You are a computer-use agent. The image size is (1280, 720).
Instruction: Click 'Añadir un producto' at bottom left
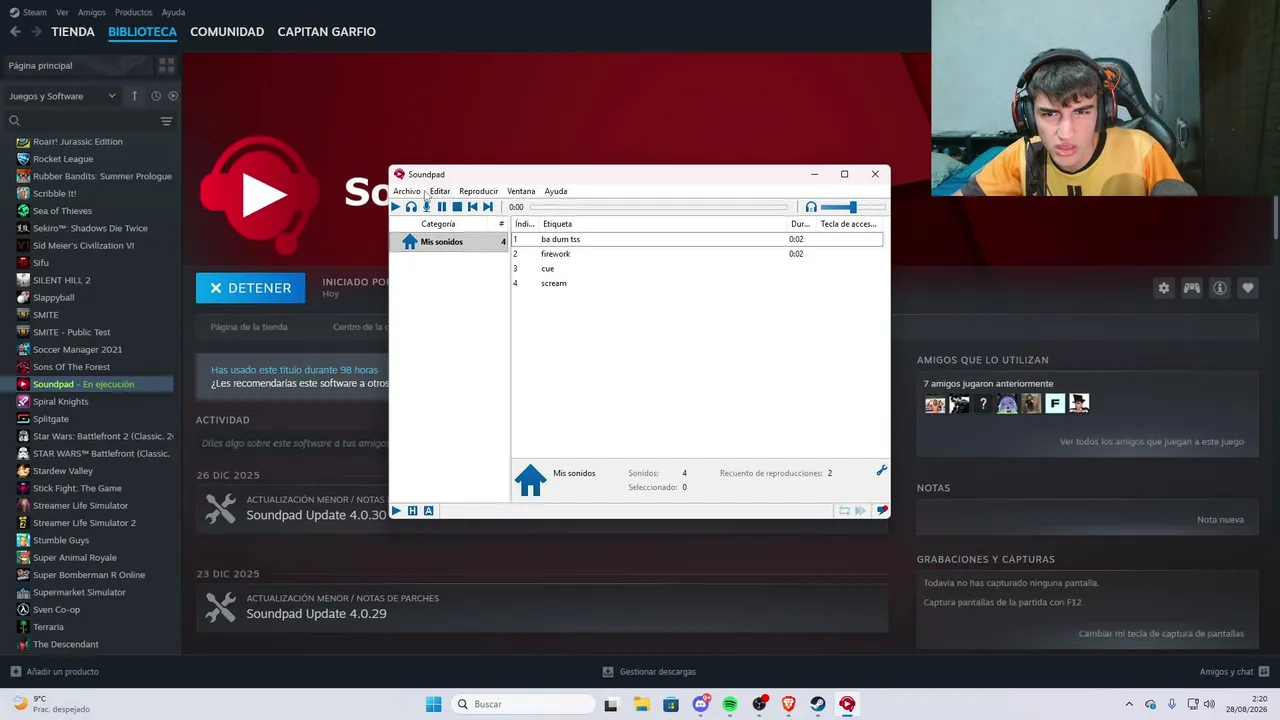pos(54,672)
